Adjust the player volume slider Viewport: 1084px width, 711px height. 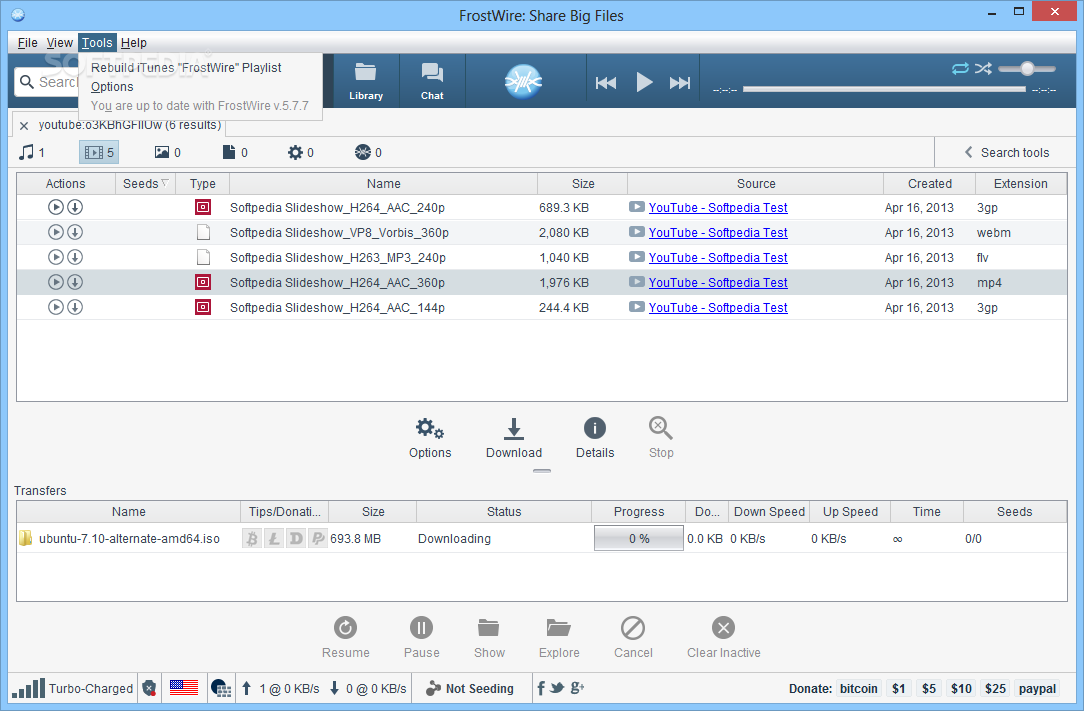click(x=1027, y=68)
